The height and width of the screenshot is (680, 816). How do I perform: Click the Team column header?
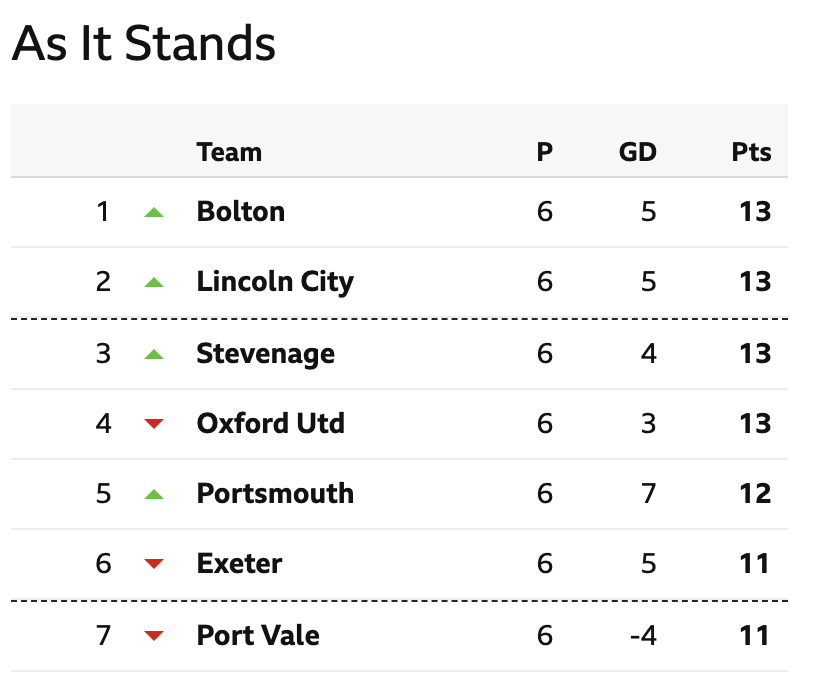[x=229, y=152]
